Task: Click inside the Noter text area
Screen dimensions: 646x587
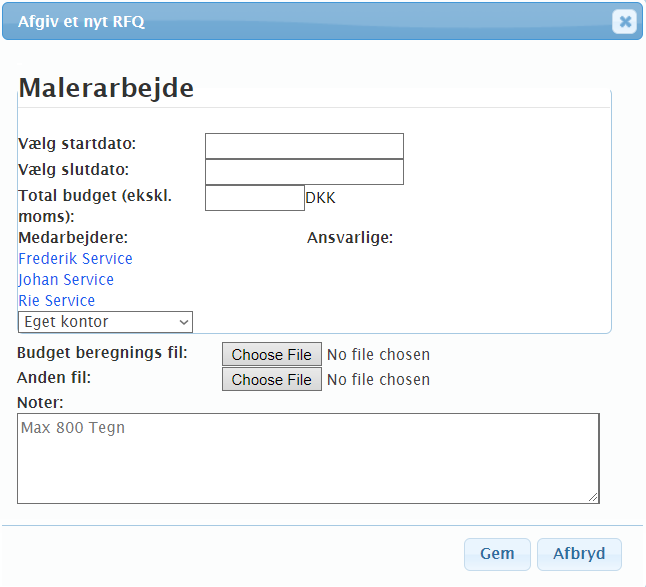Action: tap(307, 458)
